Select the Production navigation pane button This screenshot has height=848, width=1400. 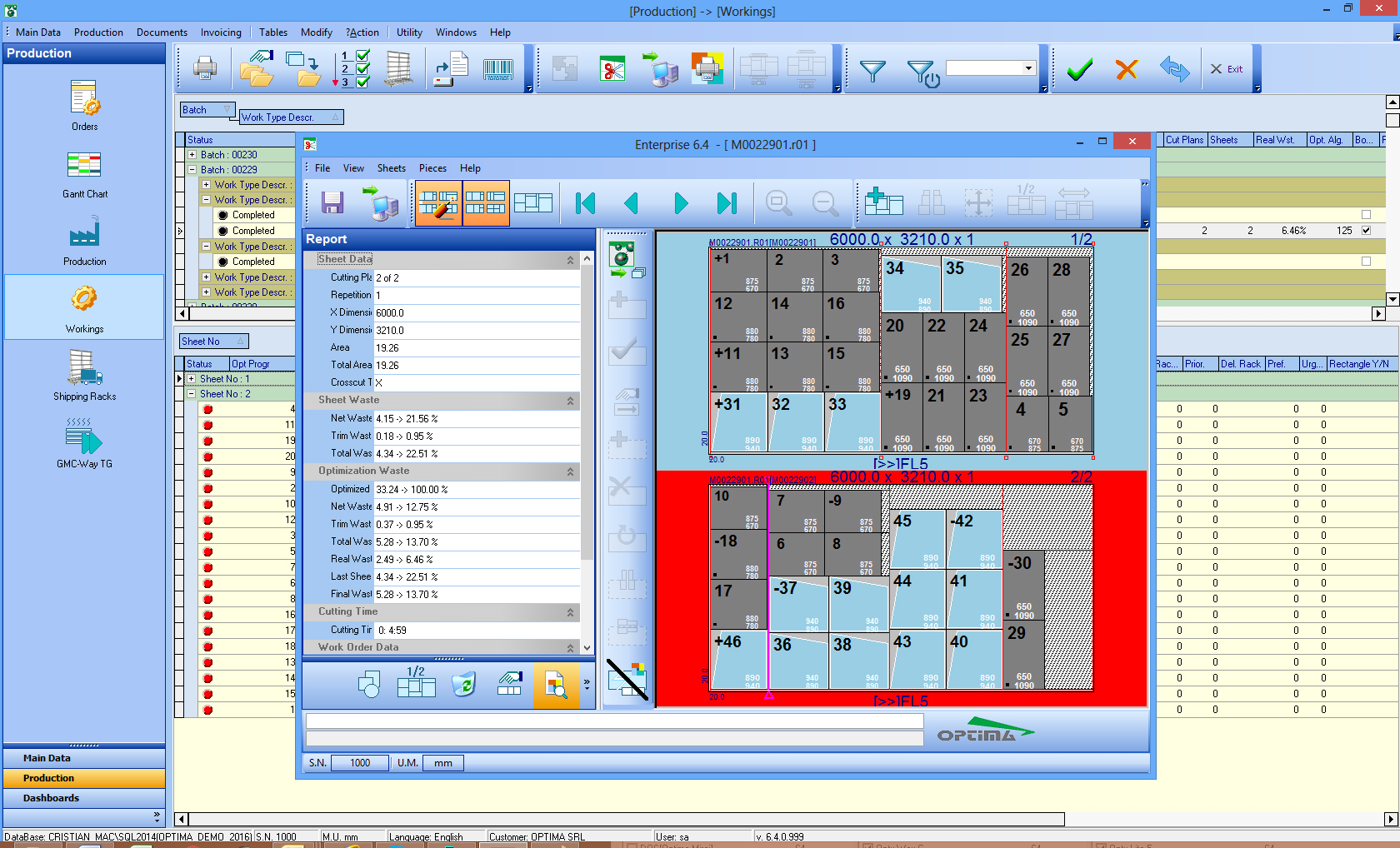pos(84,778)
